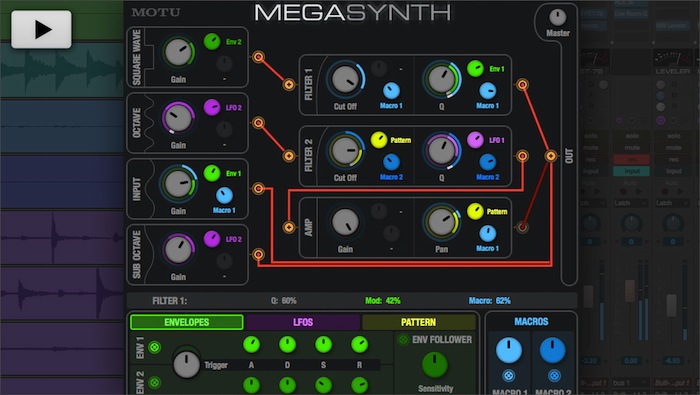Click the Env 1 Sustain knob

pyautogui.click(x=323, y=344)
